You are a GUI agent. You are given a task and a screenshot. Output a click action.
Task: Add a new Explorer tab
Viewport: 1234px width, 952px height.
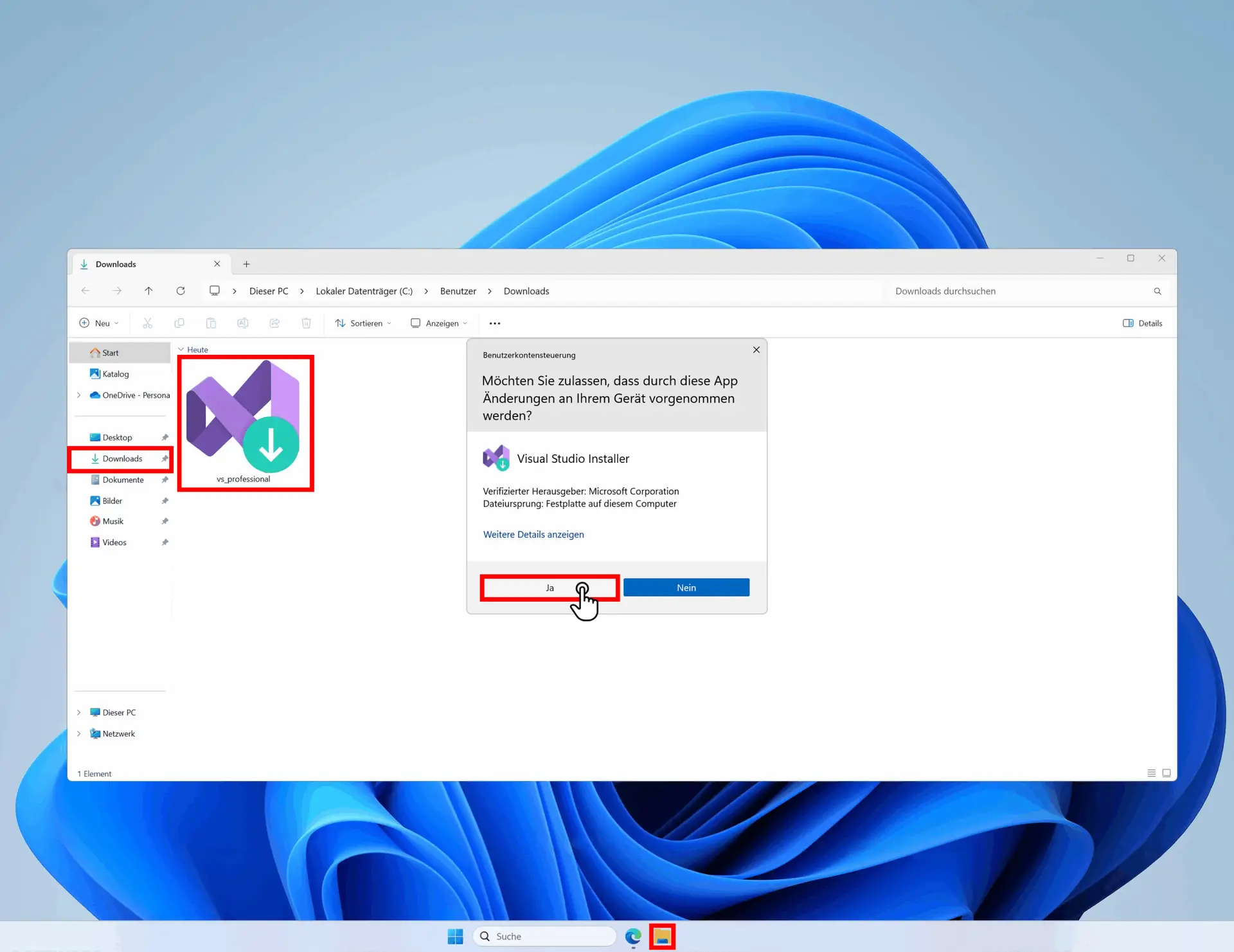(x=246, y=264)
